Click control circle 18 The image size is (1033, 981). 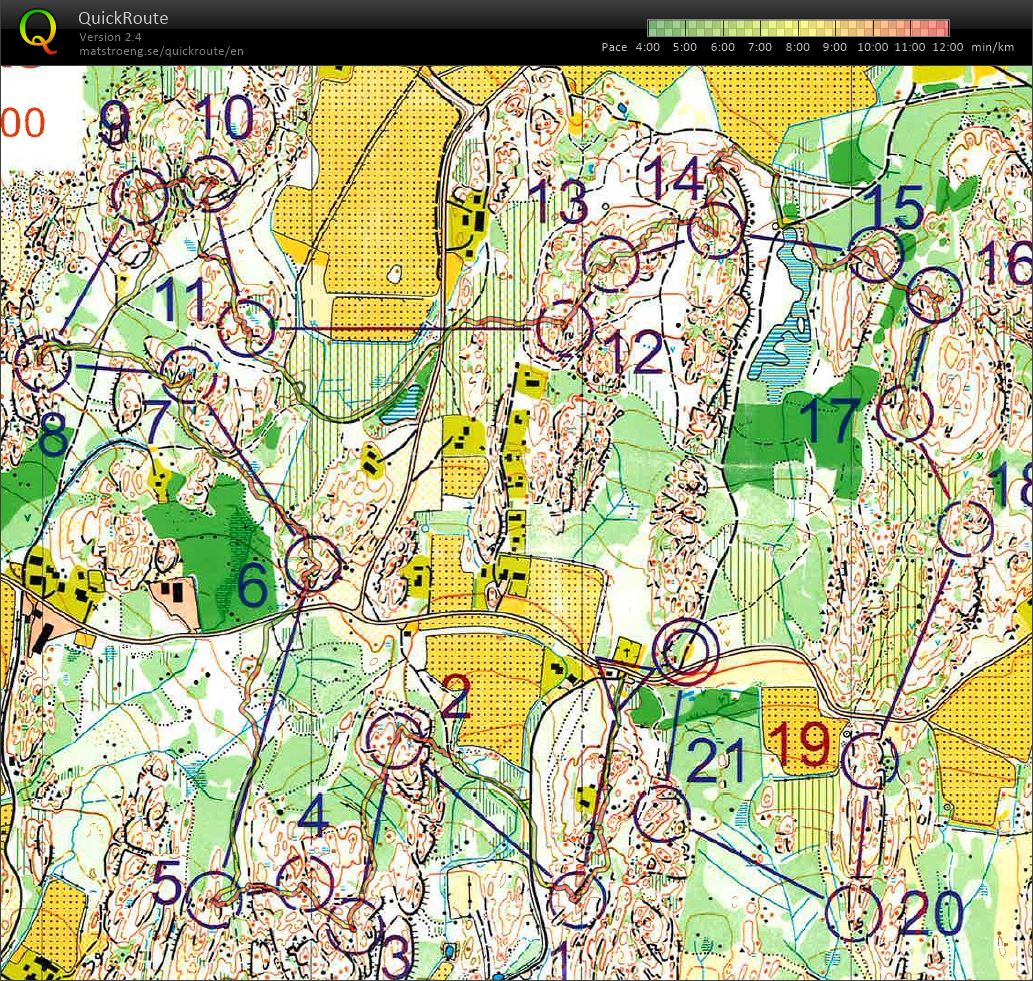click(x=965, y=528)
